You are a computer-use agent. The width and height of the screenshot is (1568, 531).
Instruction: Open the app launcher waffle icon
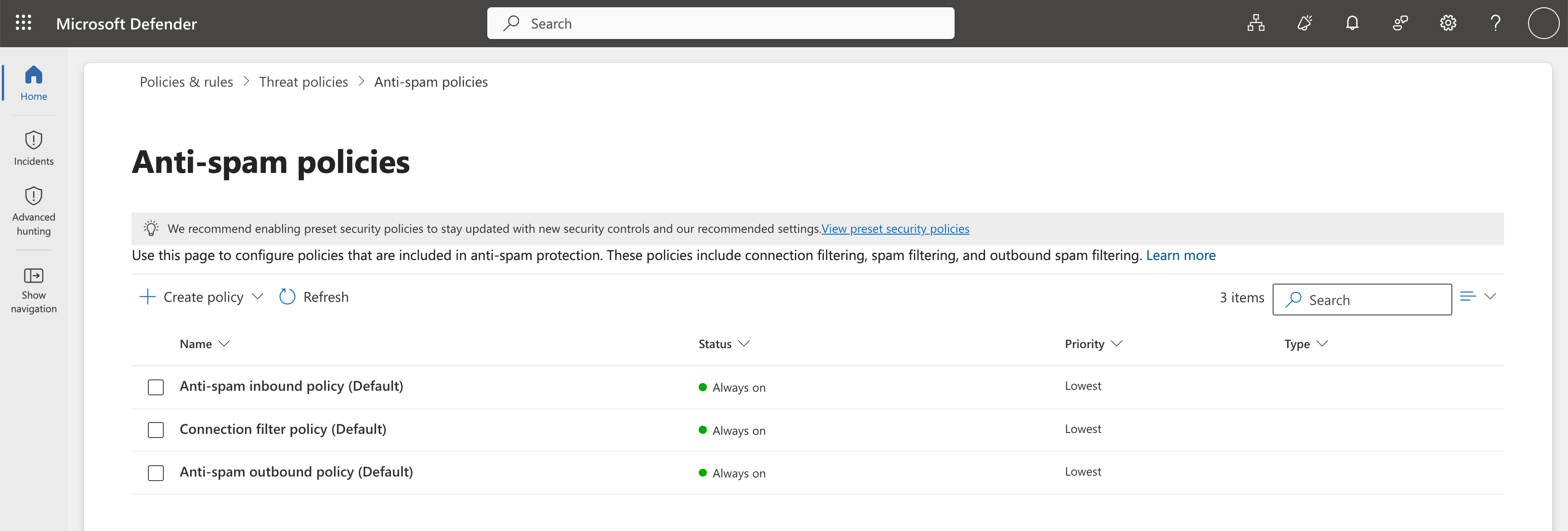tap(23, 23)
